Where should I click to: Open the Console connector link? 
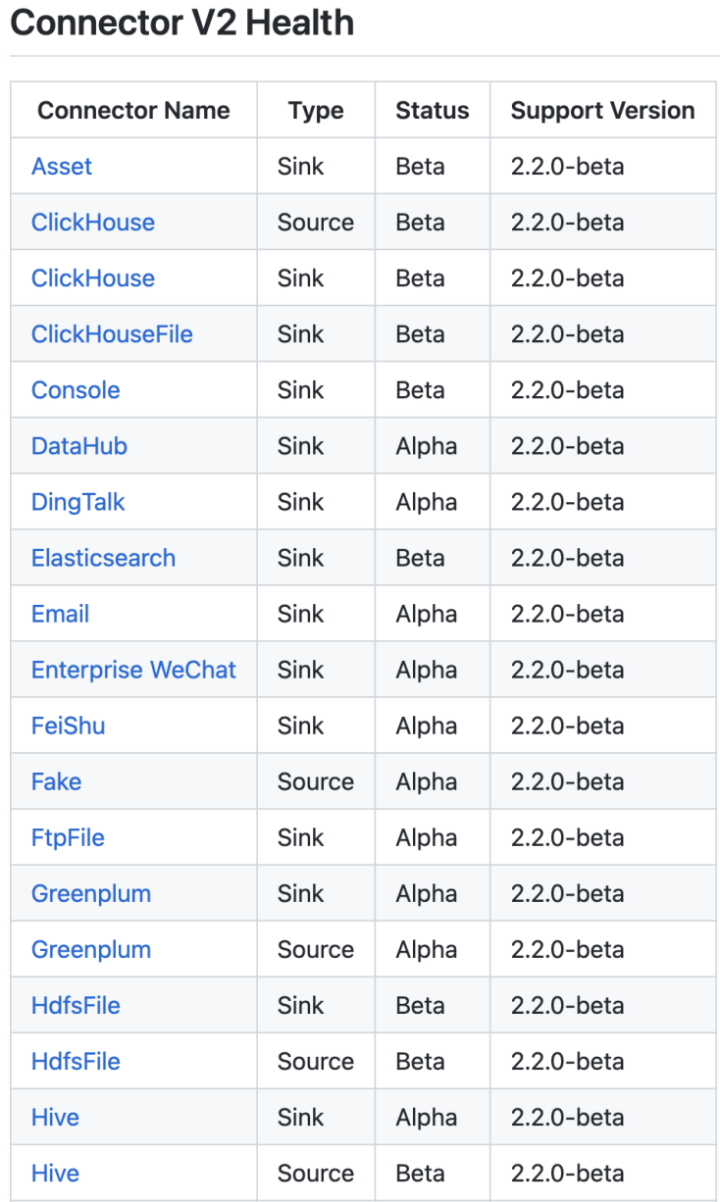[75, 390]
